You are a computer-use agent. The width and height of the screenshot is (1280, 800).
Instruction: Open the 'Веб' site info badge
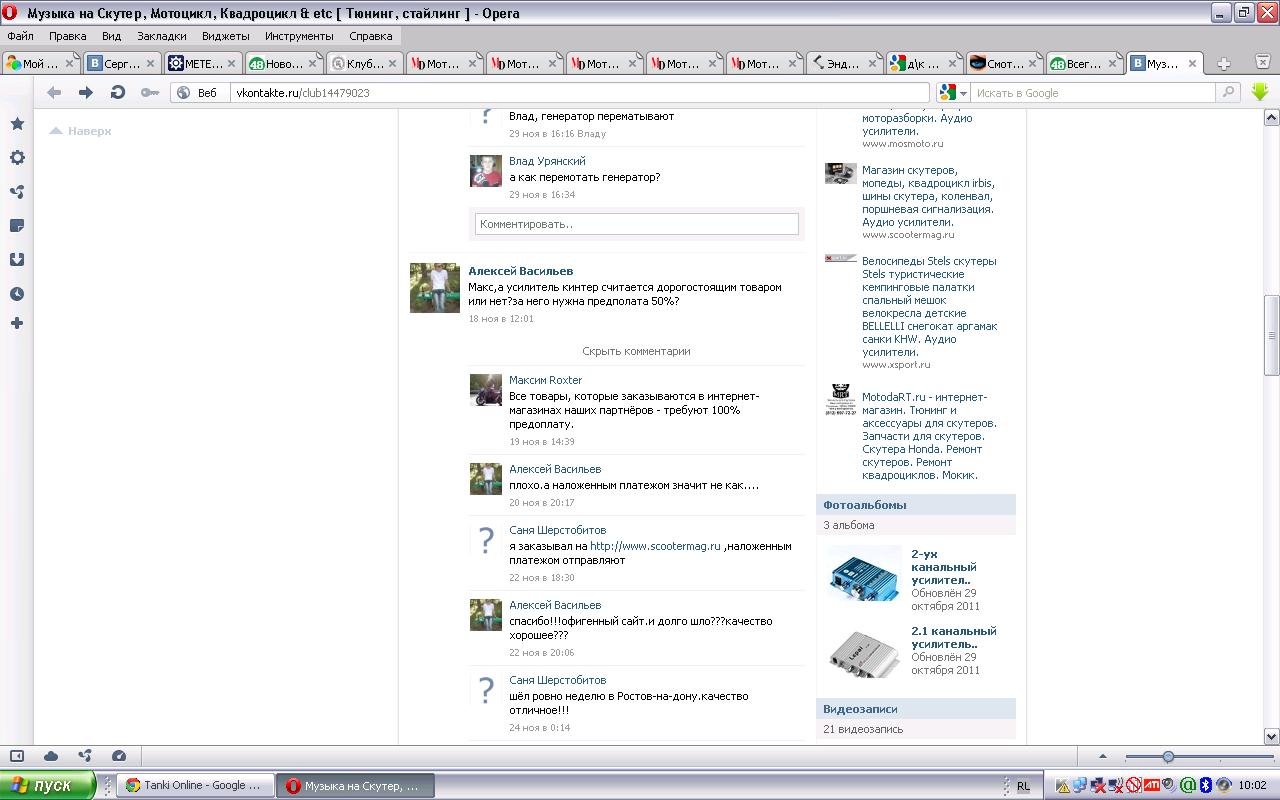(x=197, y=93)
